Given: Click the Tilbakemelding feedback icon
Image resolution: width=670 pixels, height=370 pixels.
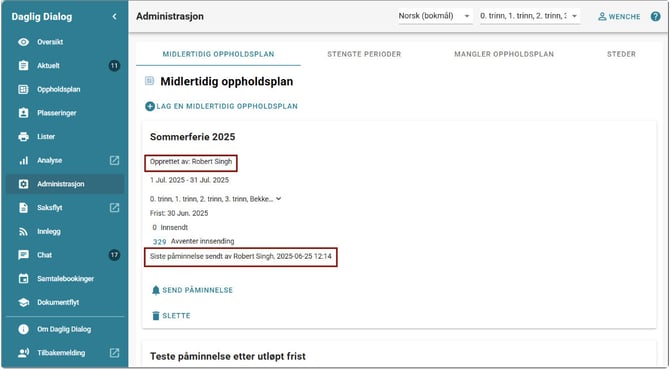Looking at the screenshot, I should pos(24,353).
